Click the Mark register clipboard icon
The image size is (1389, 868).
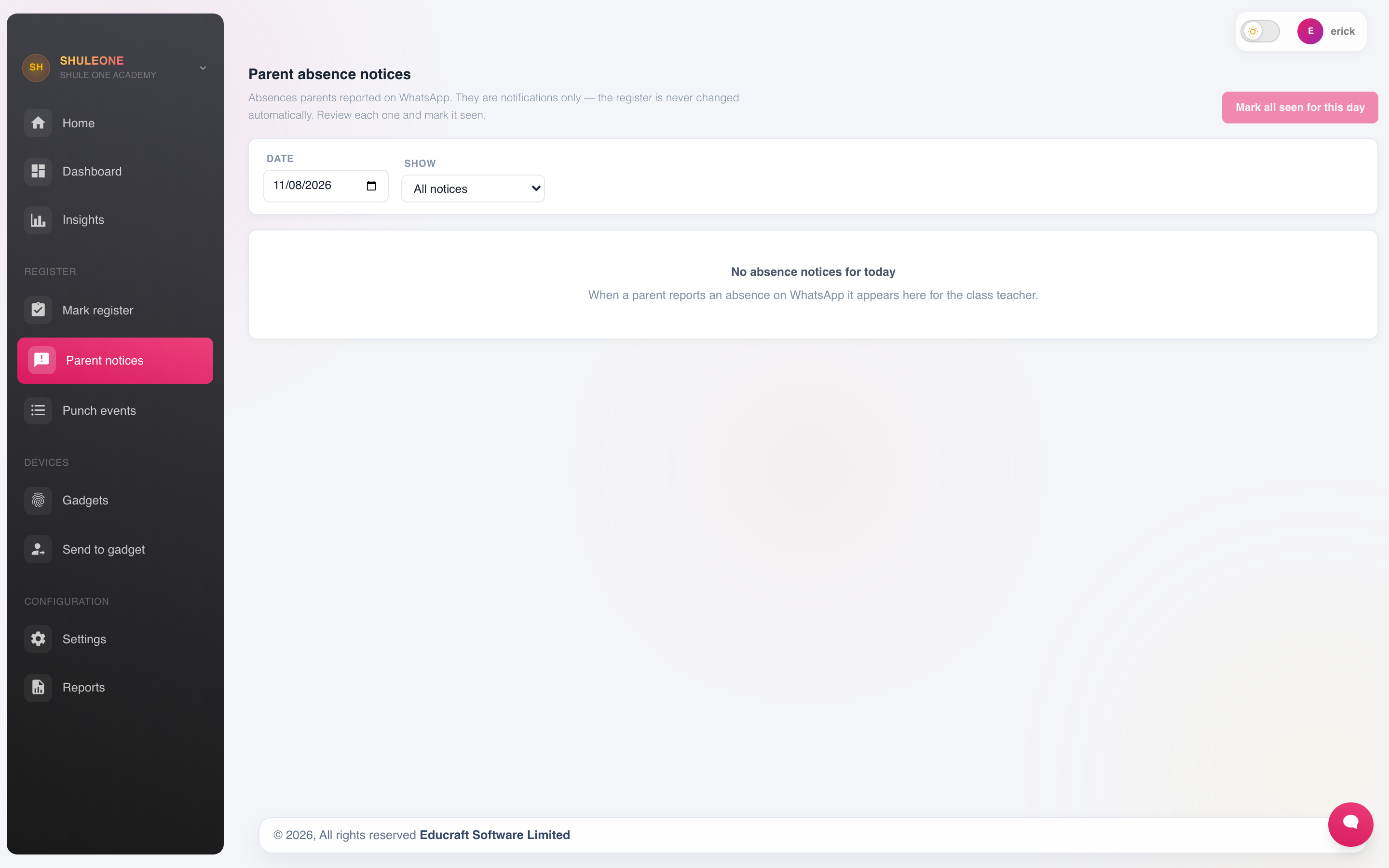click(x=38, y=310)
